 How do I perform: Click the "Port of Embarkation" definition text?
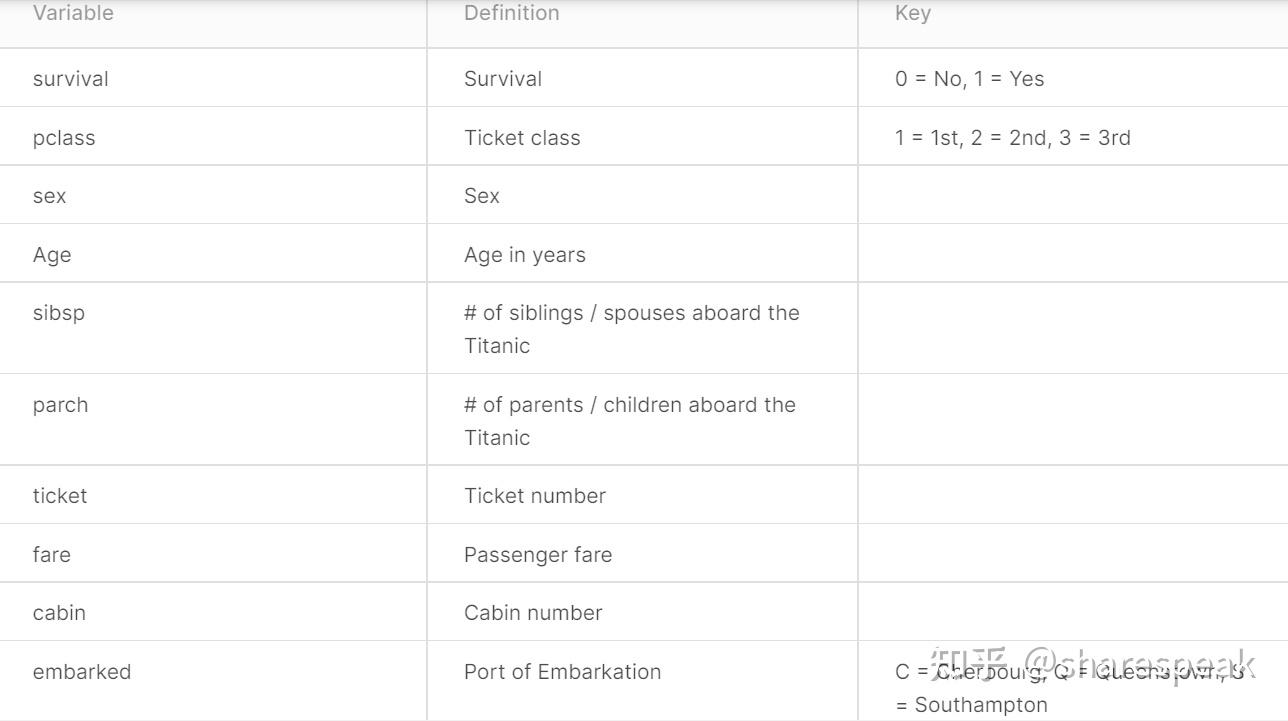[x=562, y=672]
